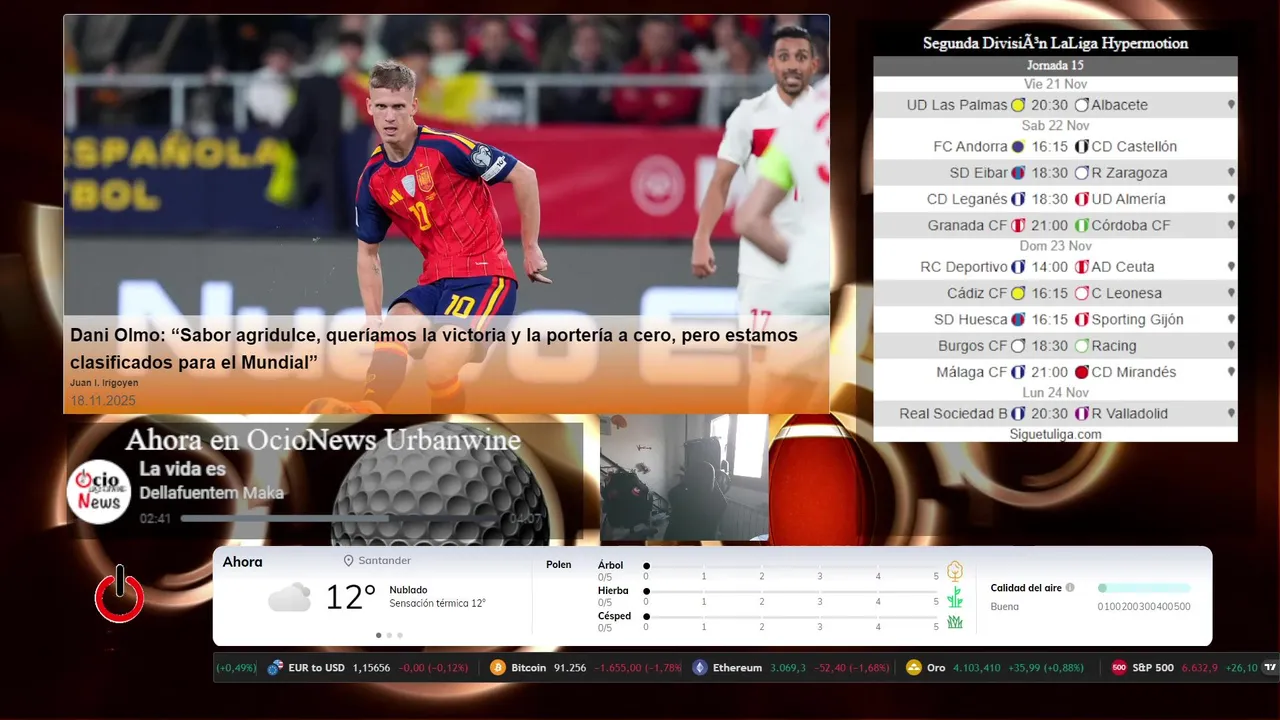Click the gold Oro icon in ticker

point(913,668)
